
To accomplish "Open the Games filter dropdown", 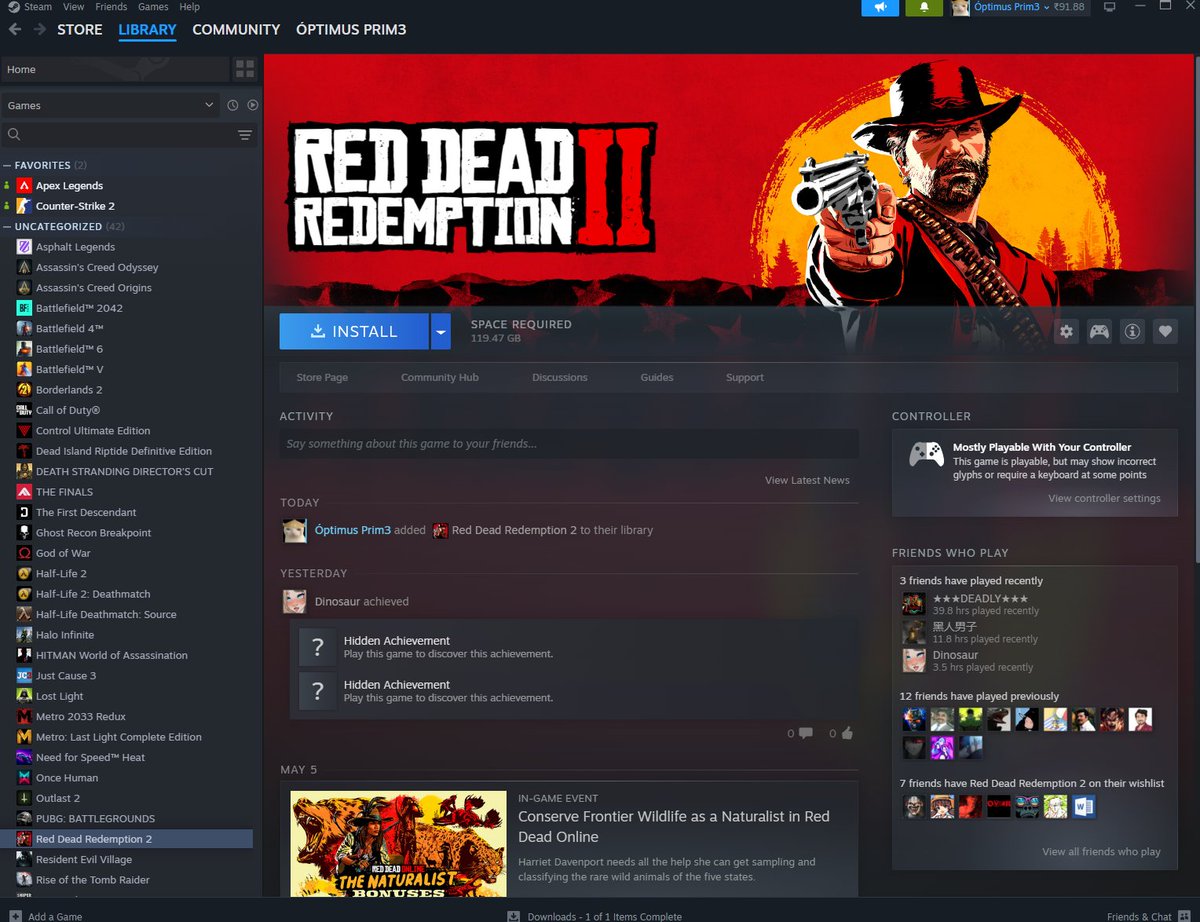I will pyautogui.click(x=110, y=105).
